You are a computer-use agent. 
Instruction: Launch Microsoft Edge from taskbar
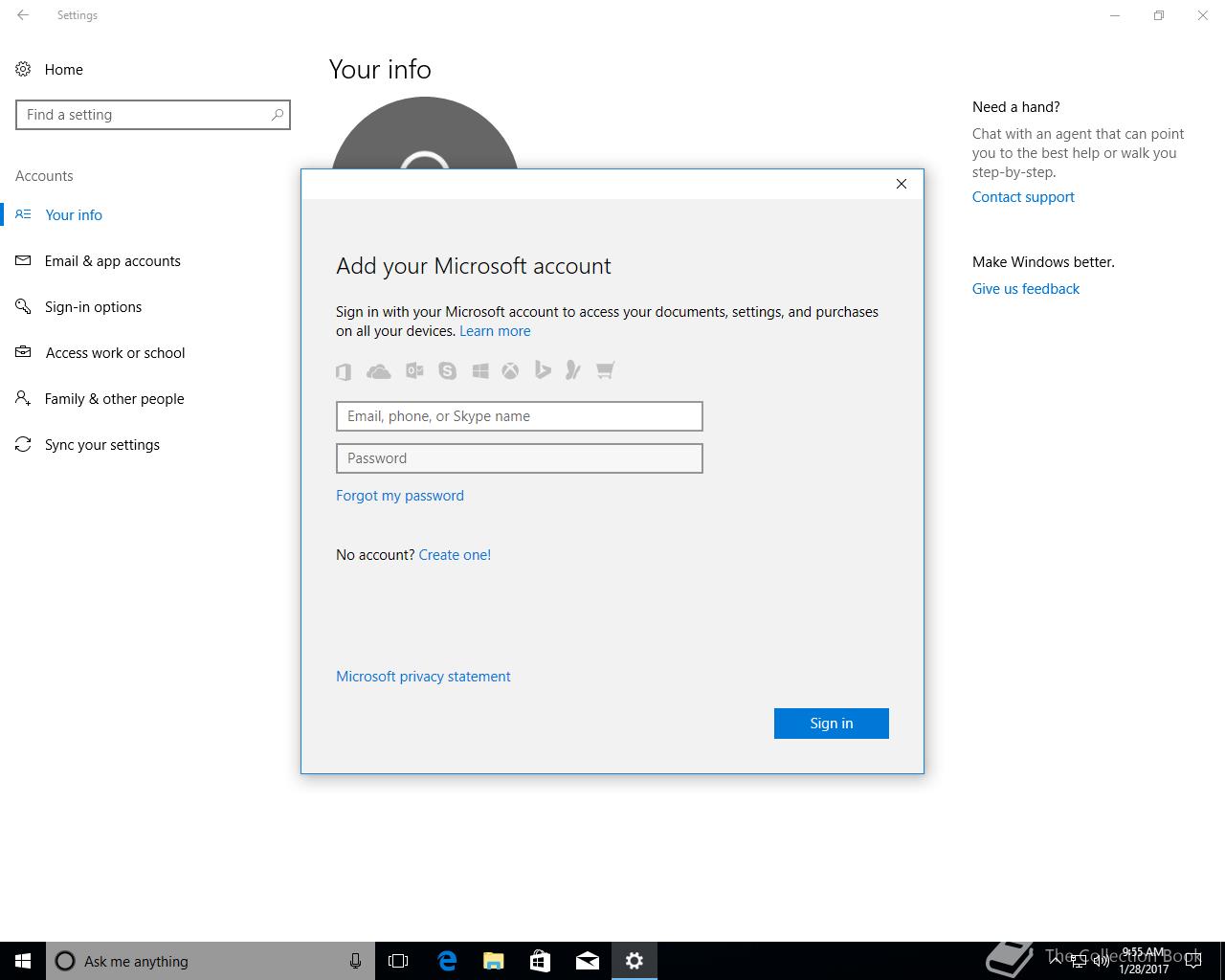[x=446, y=961]
